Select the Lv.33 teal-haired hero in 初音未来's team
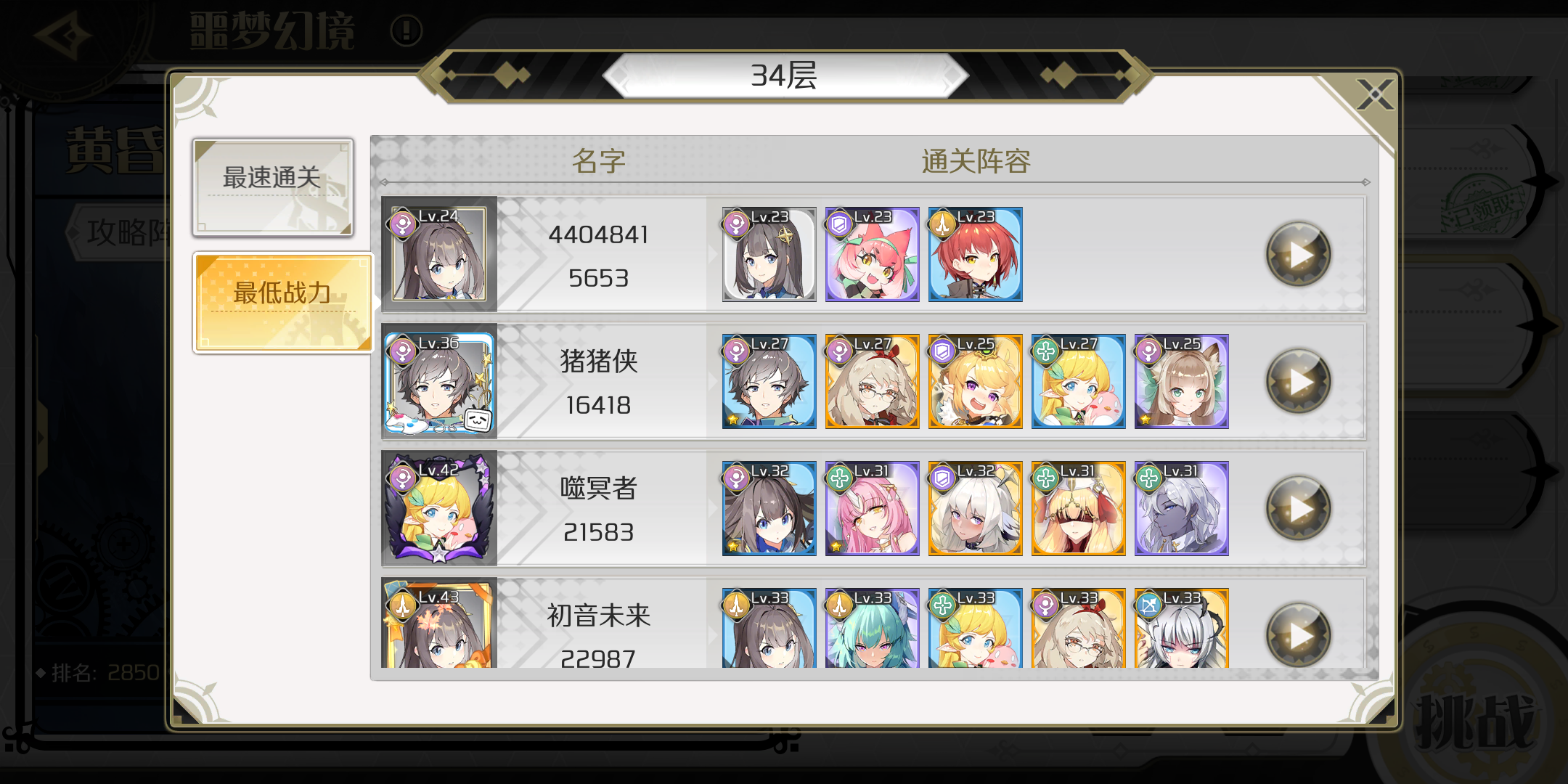This screenshot has width=1568, height=784. [x=873, y=629]
